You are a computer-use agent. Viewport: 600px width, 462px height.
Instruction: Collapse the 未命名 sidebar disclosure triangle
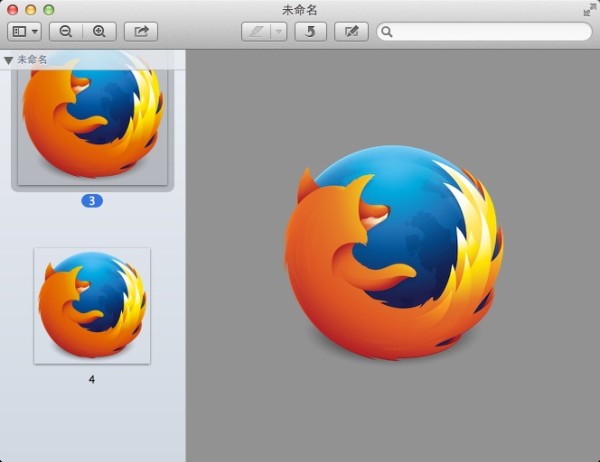click(x=9, y=60)
